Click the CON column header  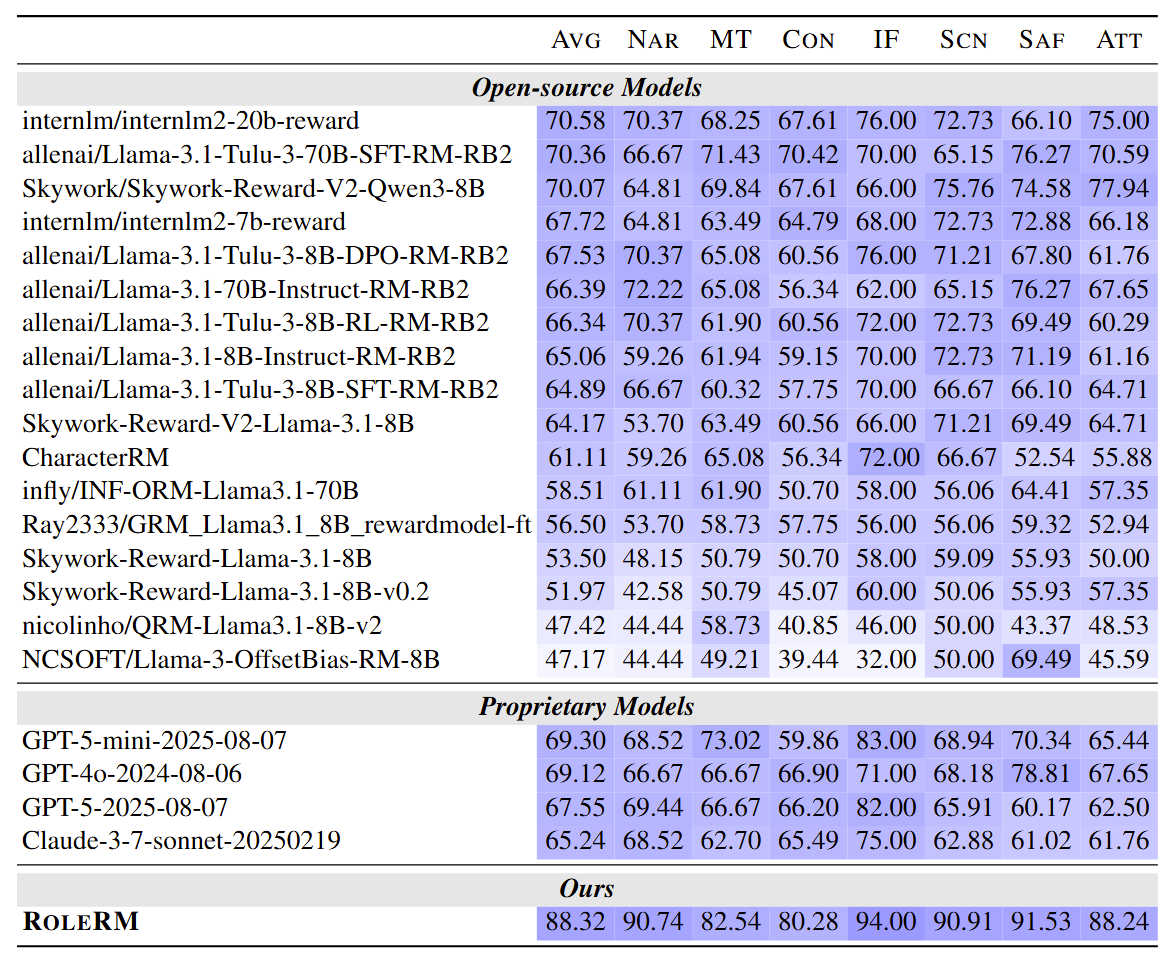coord(808,40)
